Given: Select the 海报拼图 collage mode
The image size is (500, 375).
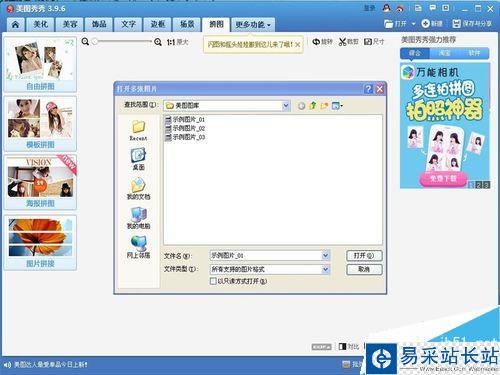Looking at the screenshot, I should pos(40,182).
